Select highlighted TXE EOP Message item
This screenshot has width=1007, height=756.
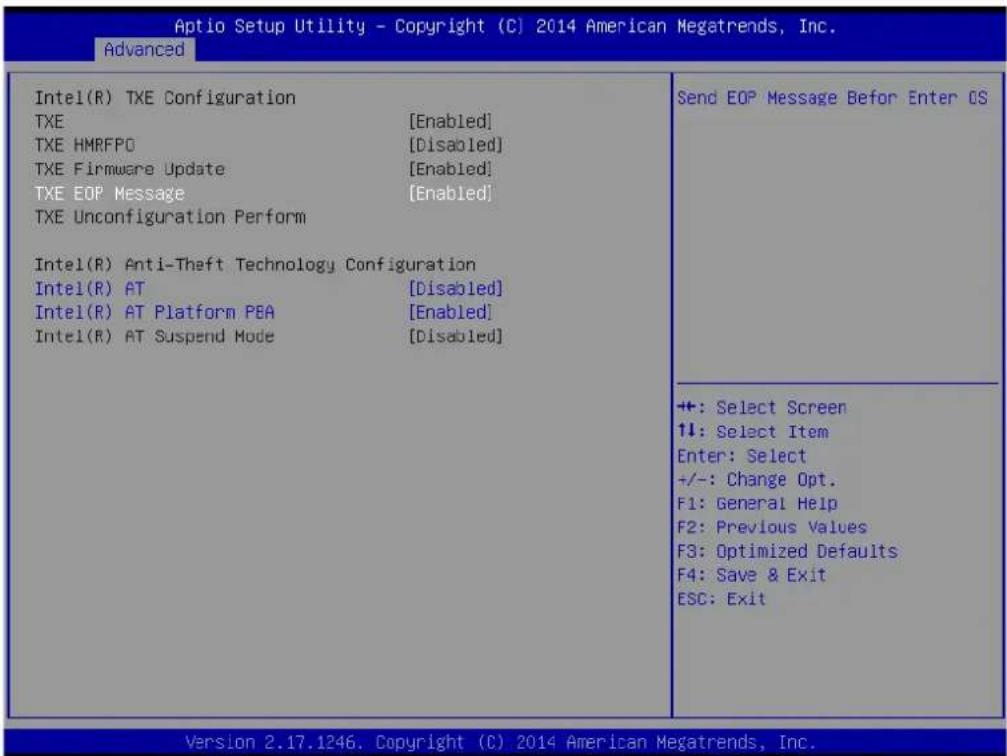tap(110, 193)
